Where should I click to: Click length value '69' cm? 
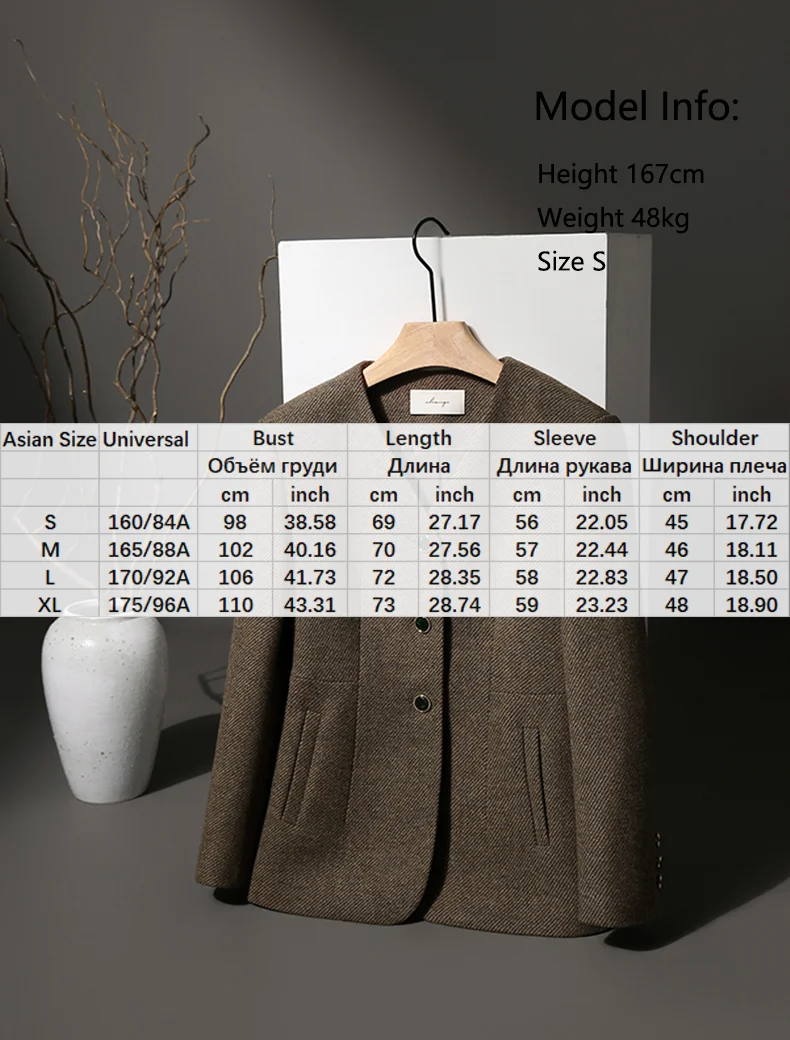coord(383,522)
